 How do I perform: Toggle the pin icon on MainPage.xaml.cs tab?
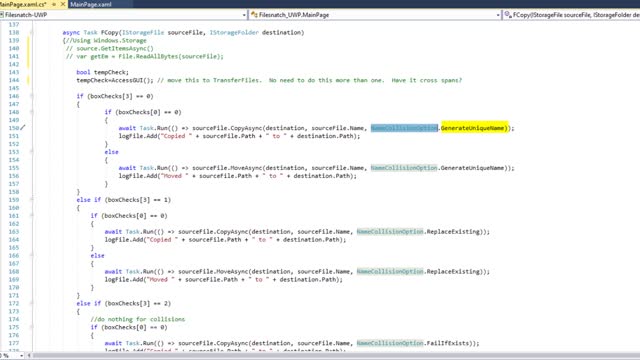click(54, 4)
